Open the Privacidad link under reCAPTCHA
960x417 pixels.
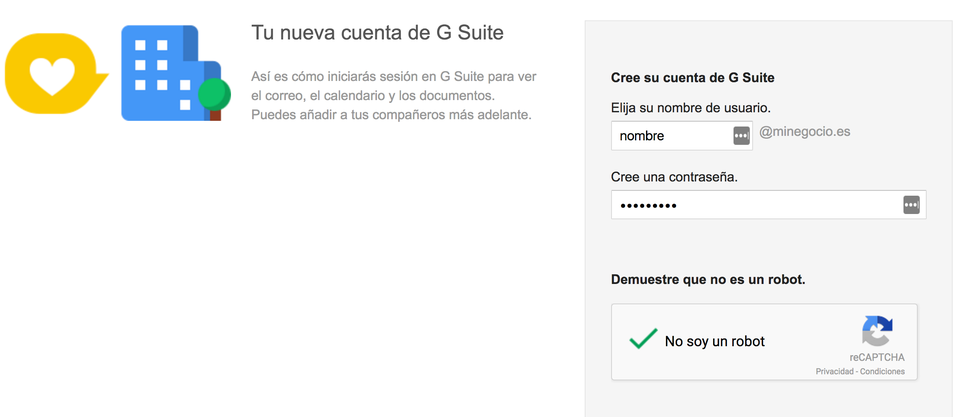pyautogui.click(x=834, y=372)
